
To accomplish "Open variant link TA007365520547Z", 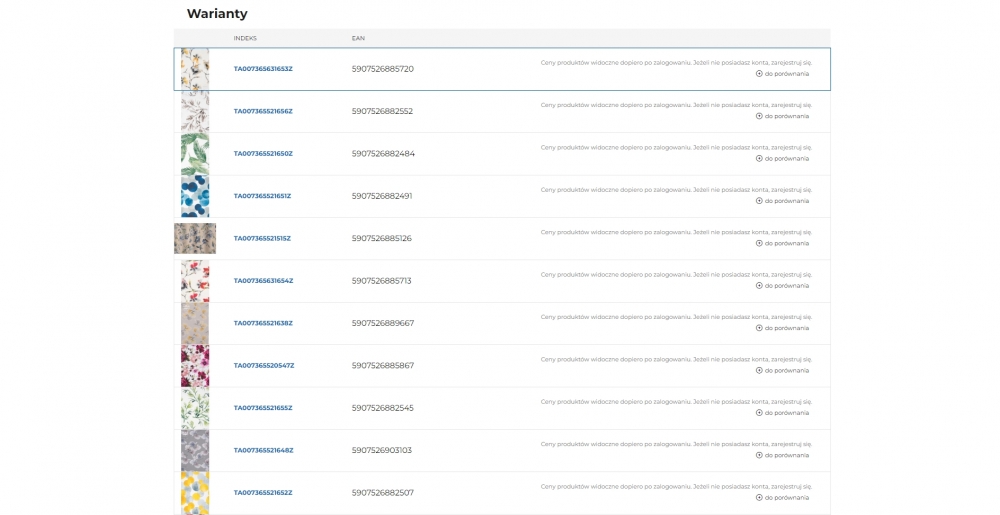I will (x=264, y=366).
